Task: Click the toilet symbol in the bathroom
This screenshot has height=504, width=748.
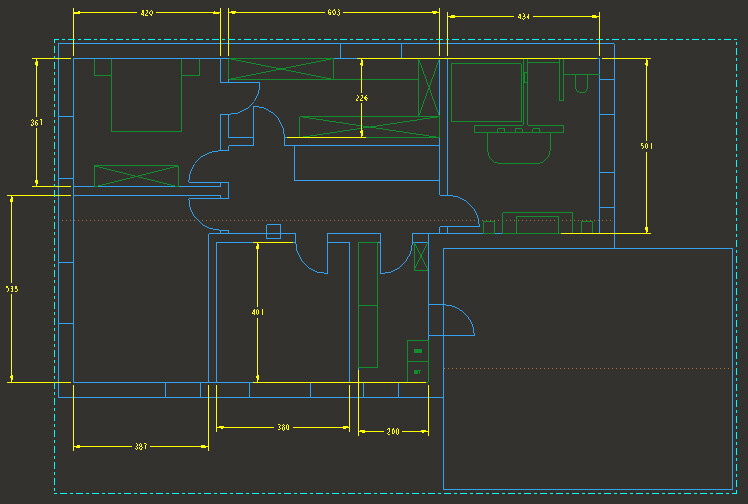Action: pos(581,82)
